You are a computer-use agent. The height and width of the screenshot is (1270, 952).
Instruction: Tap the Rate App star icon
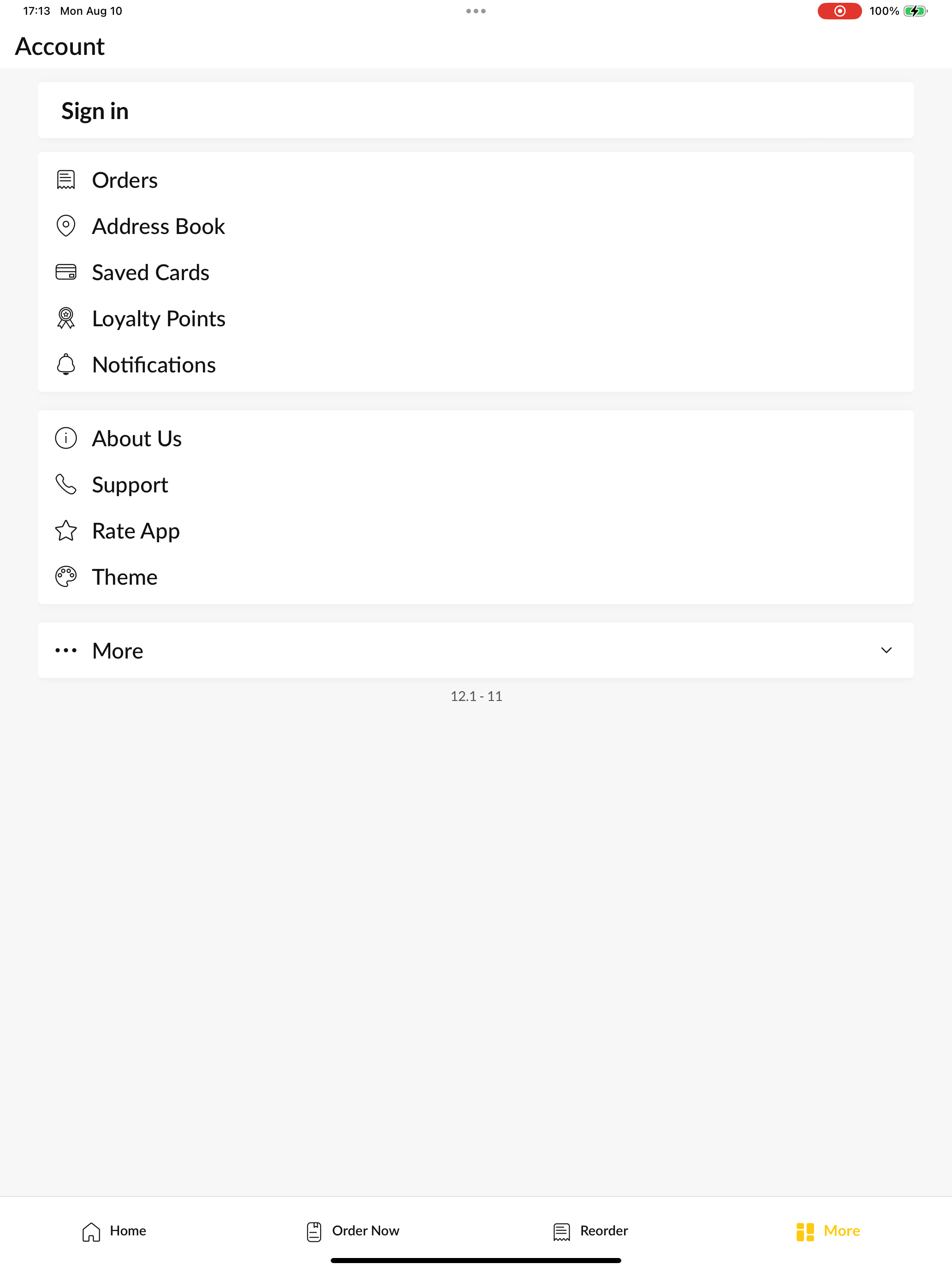pos(66,531)
